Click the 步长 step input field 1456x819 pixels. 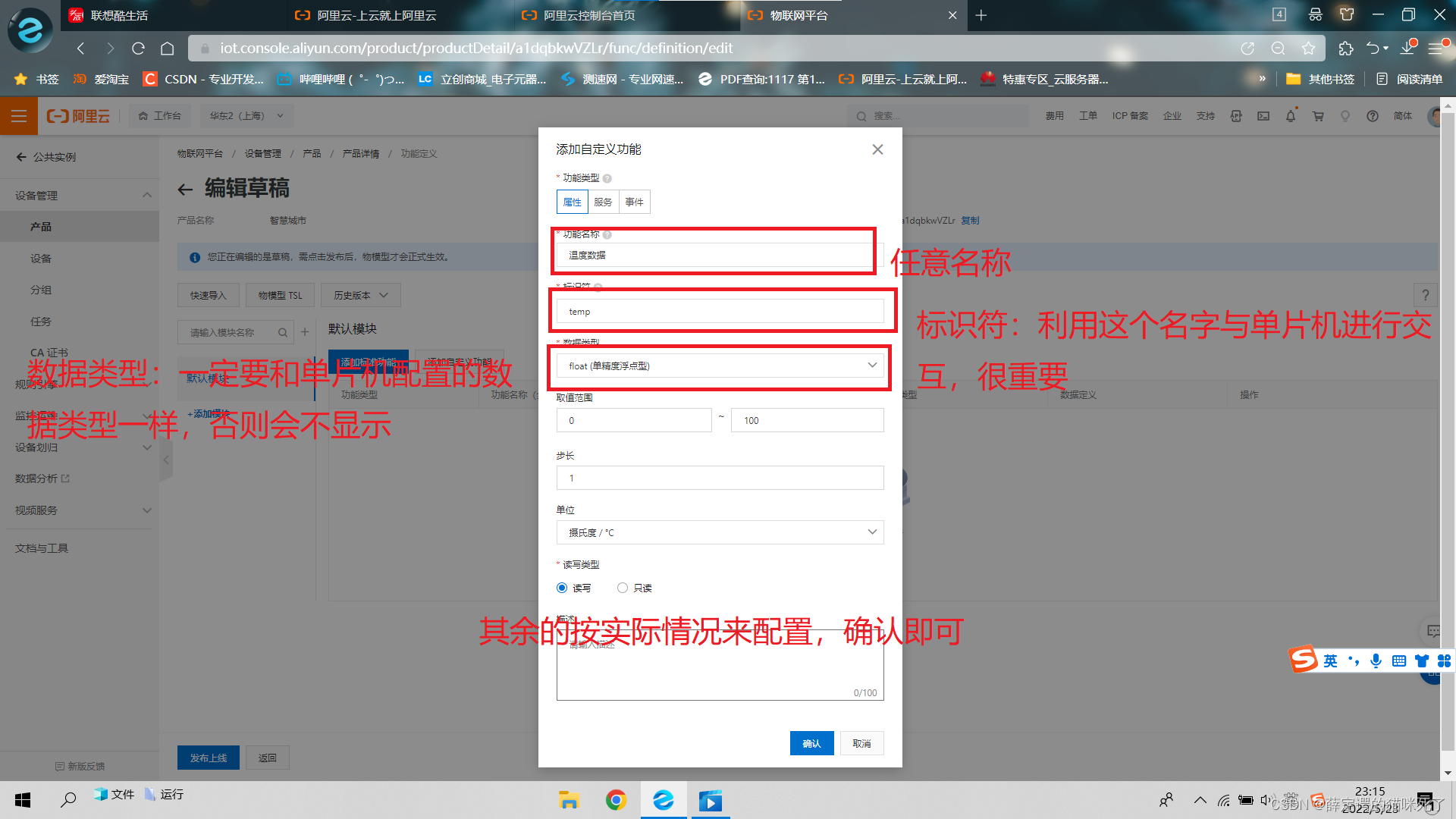pyautogui.click(x=720, y=478)
